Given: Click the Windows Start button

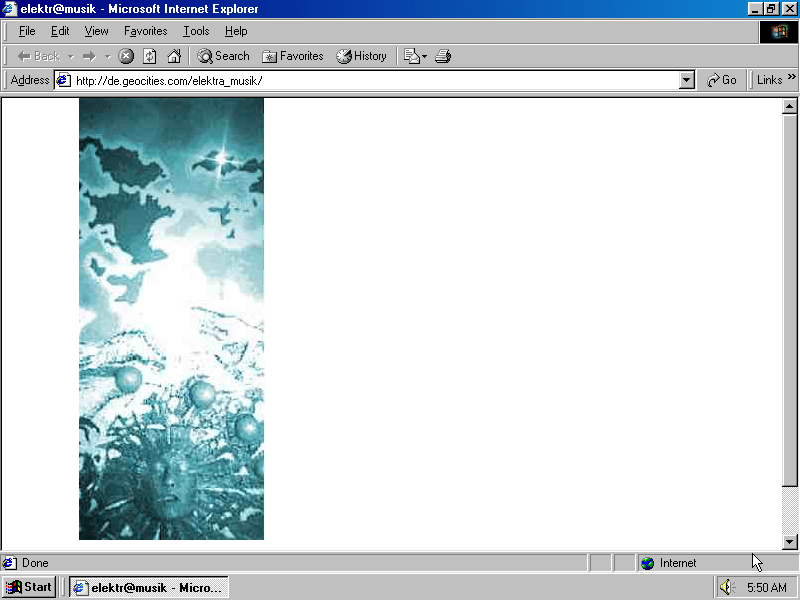Looking at the screenshot, I should pos(29,587).
